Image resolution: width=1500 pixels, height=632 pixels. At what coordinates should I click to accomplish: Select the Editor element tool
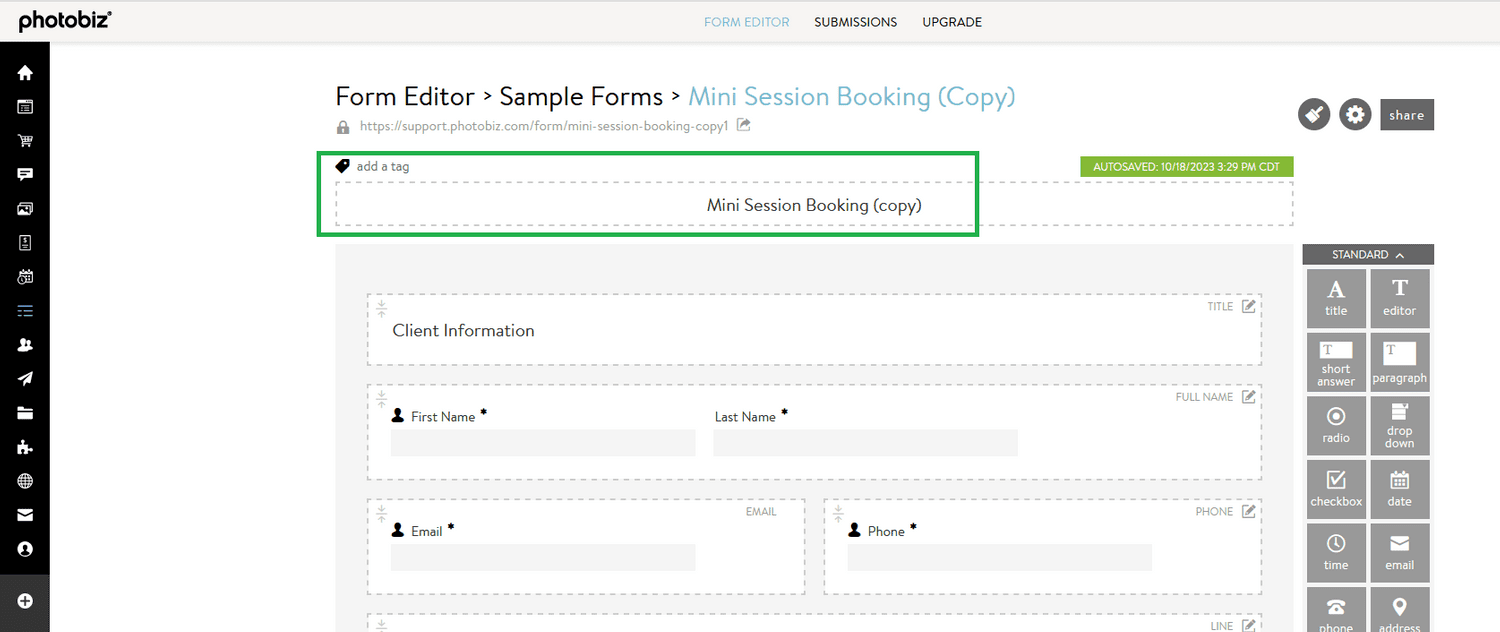point(1399,297)
